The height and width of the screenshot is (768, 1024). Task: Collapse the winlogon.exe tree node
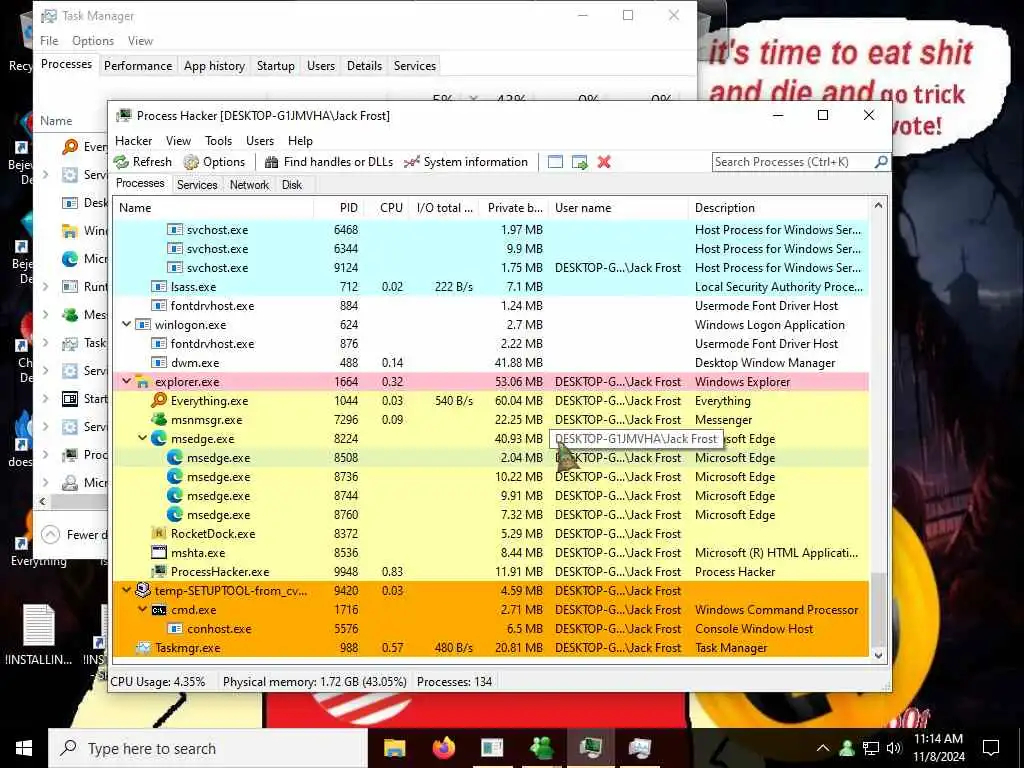tap(126, 324)
